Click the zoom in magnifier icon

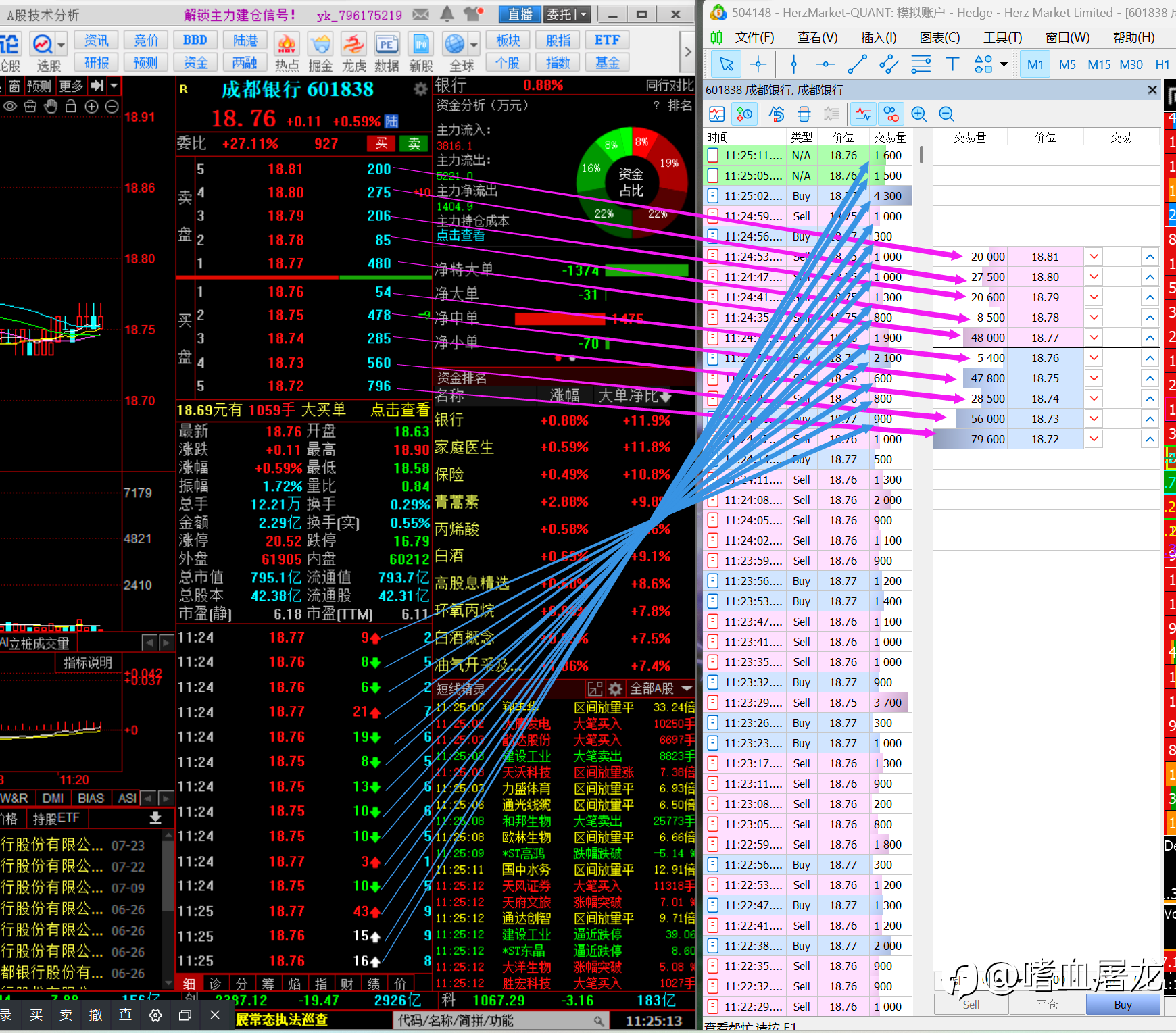click(x=918, y=114)
